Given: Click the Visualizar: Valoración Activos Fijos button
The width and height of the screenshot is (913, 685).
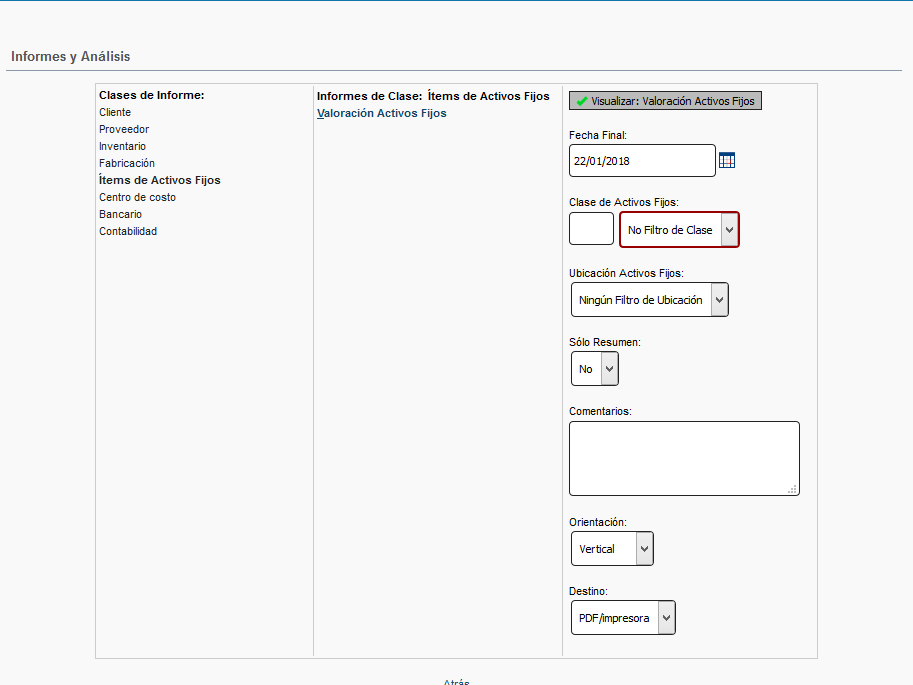Looking at the screenshot, I should 665,101.
